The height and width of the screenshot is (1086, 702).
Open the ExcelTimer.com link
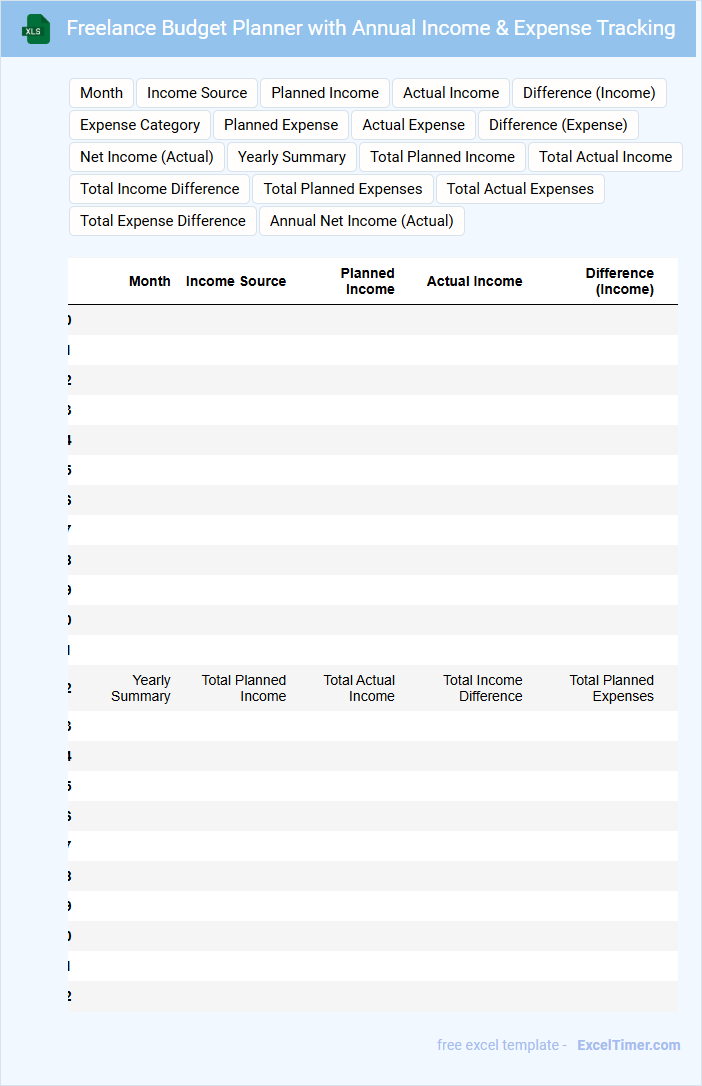(629, 1045)
